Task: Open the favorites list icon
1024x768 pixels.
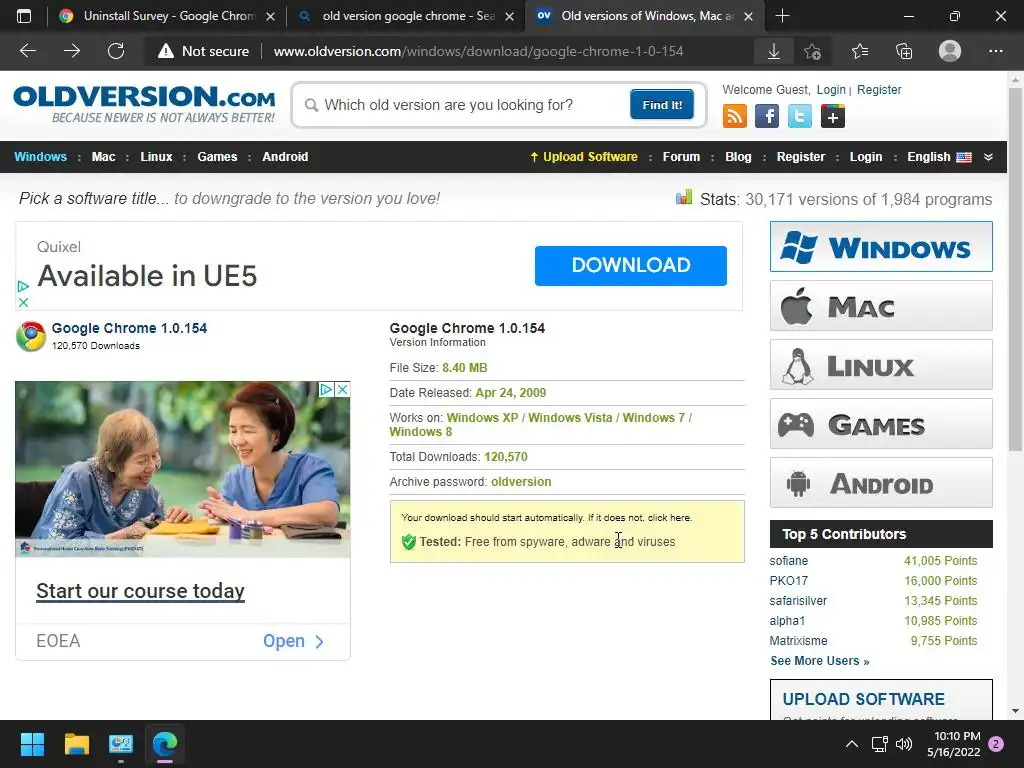Action: click(860, 51)
